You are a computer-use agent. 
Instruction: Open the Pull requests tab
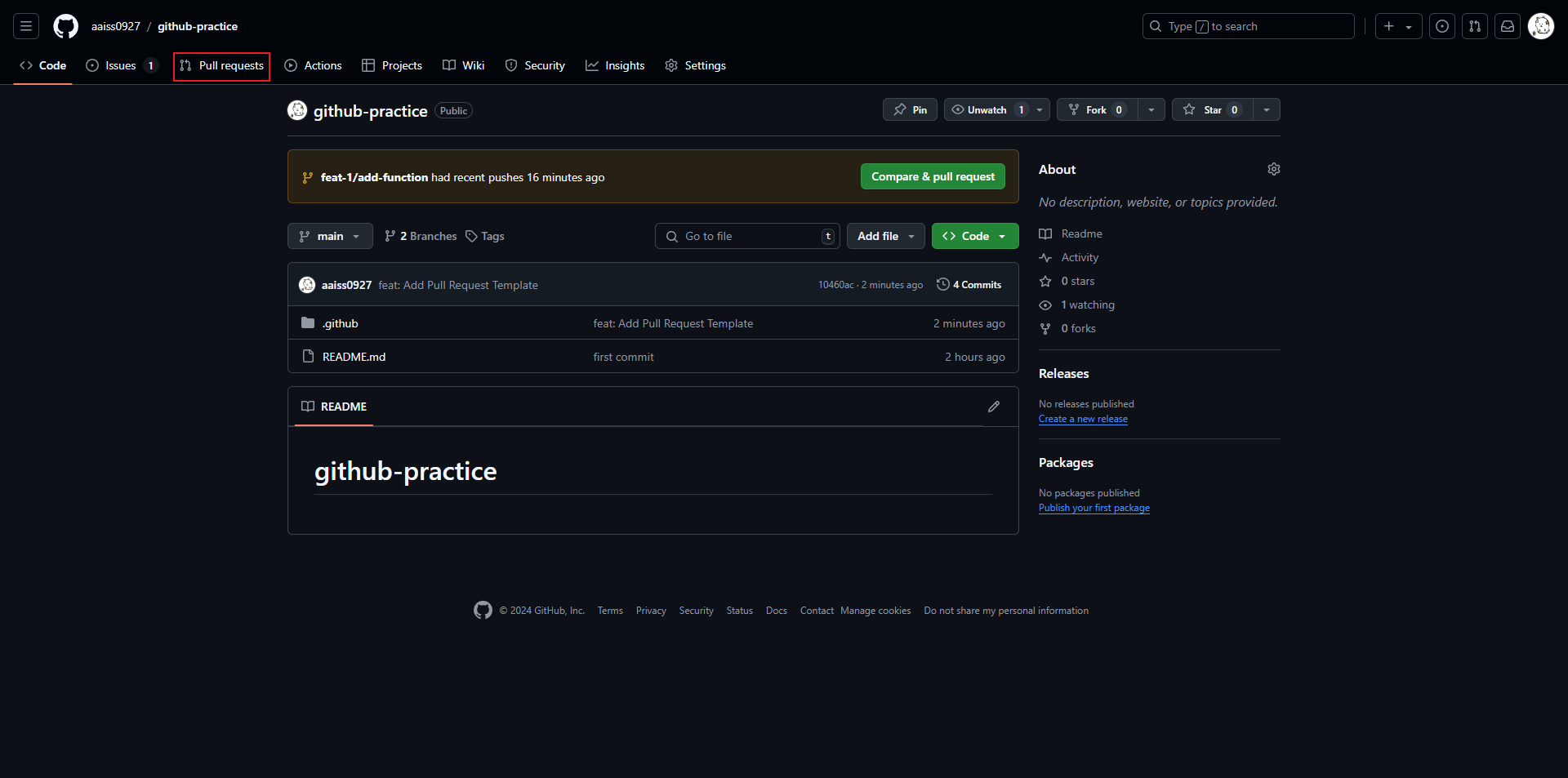coord(222,65)
